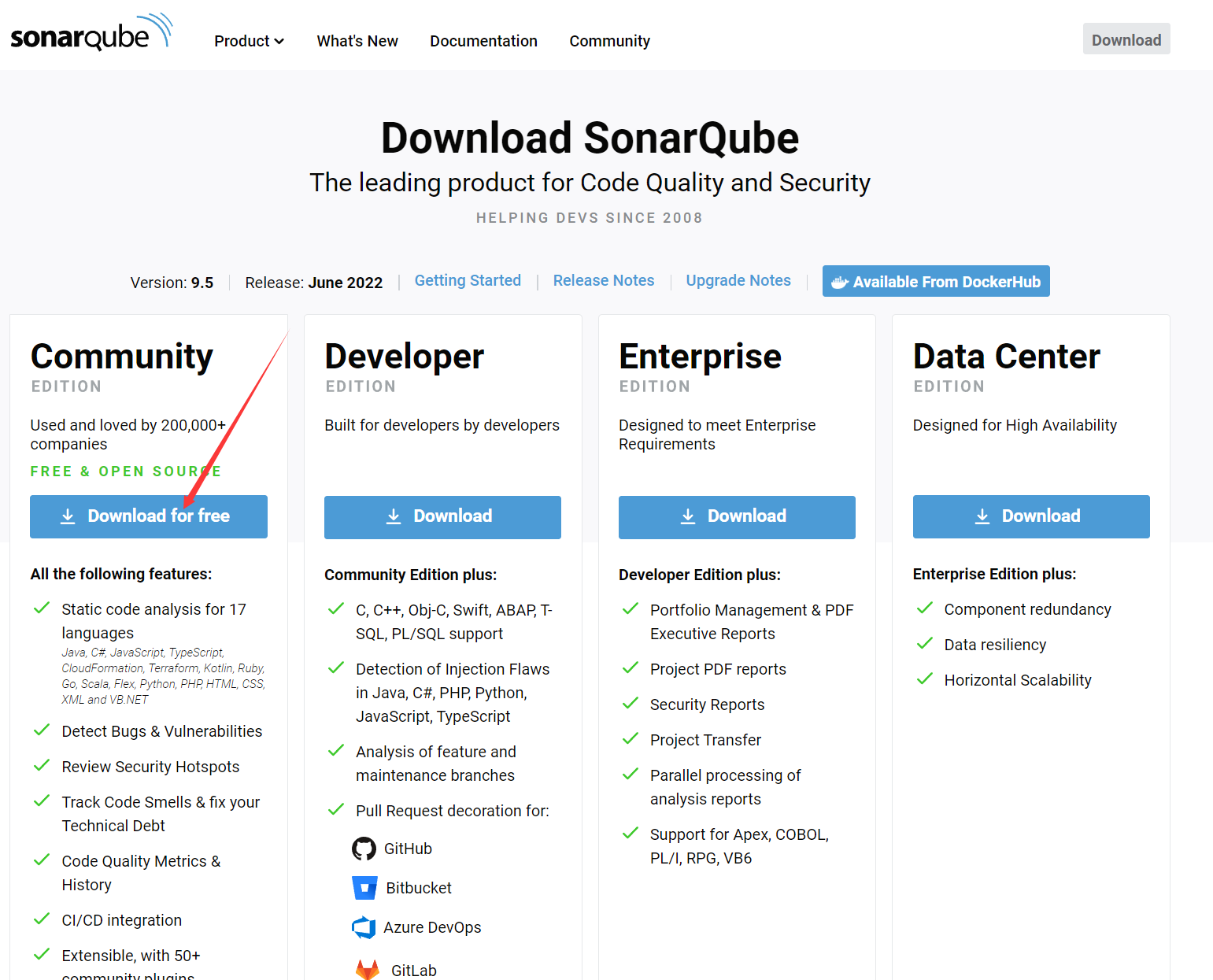The image size is (1213, 980).
Task: Click the gray Download button in header
Action: click(x=1126, y=39)
